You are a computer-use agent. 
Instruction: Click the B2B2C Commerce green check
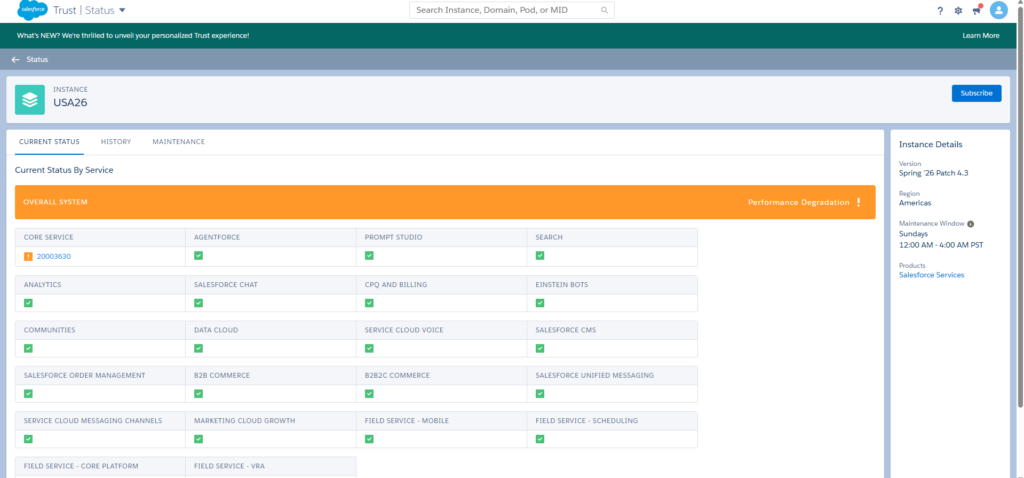coord(369,394)
